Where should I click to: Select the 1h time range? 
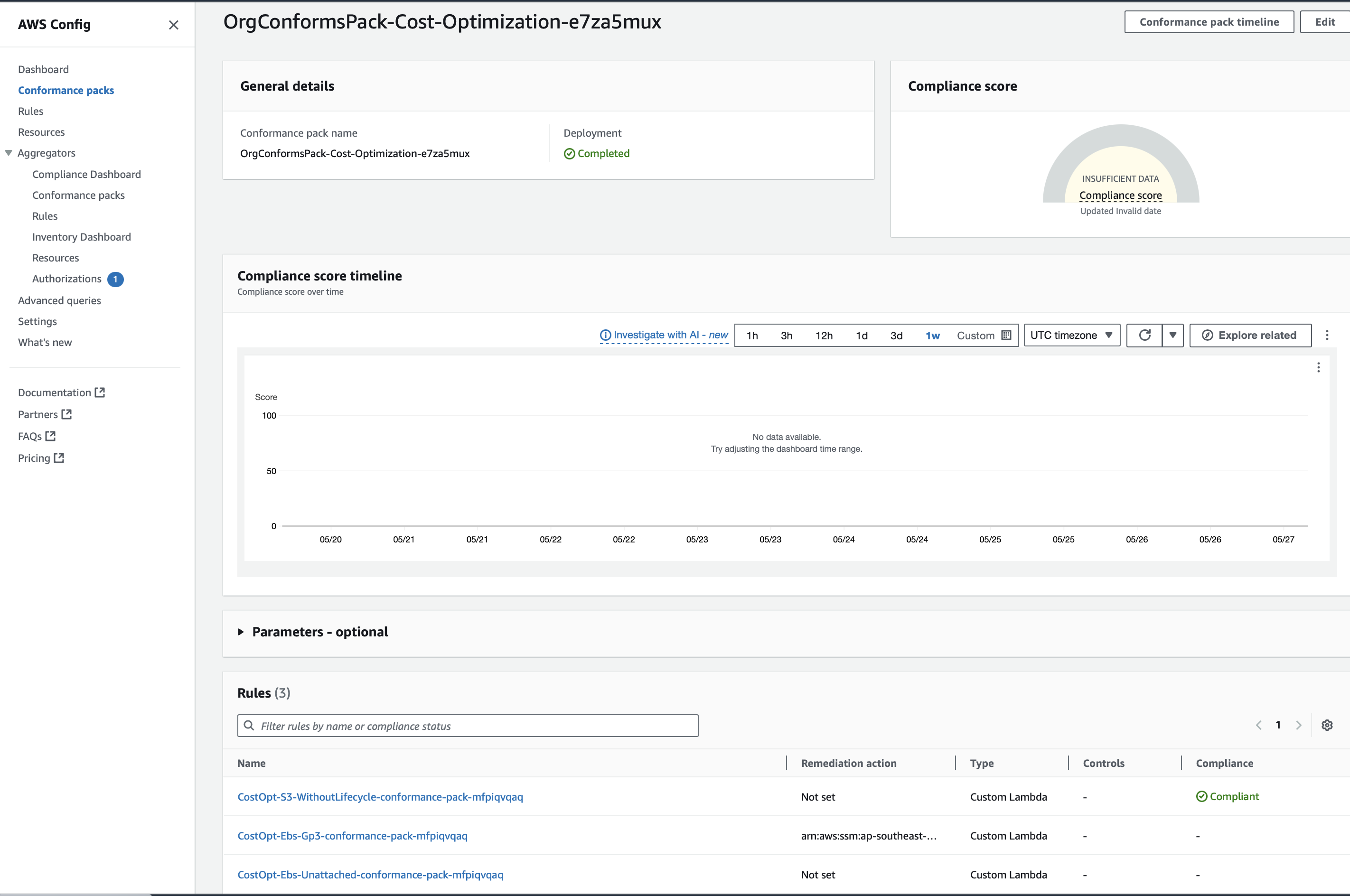[x=752, y=336]
